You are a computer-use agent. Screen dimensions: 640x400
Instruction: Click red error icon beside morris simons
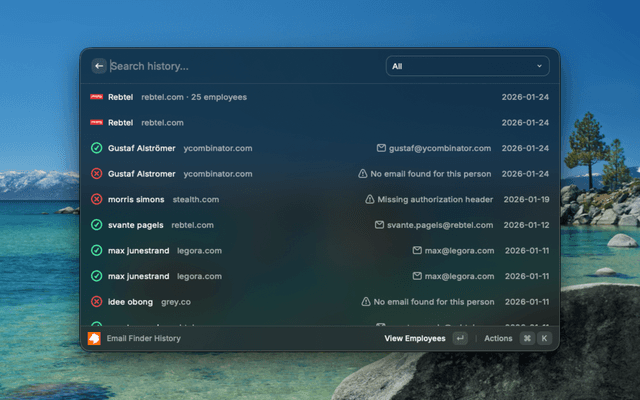click(x=97, y=199)
